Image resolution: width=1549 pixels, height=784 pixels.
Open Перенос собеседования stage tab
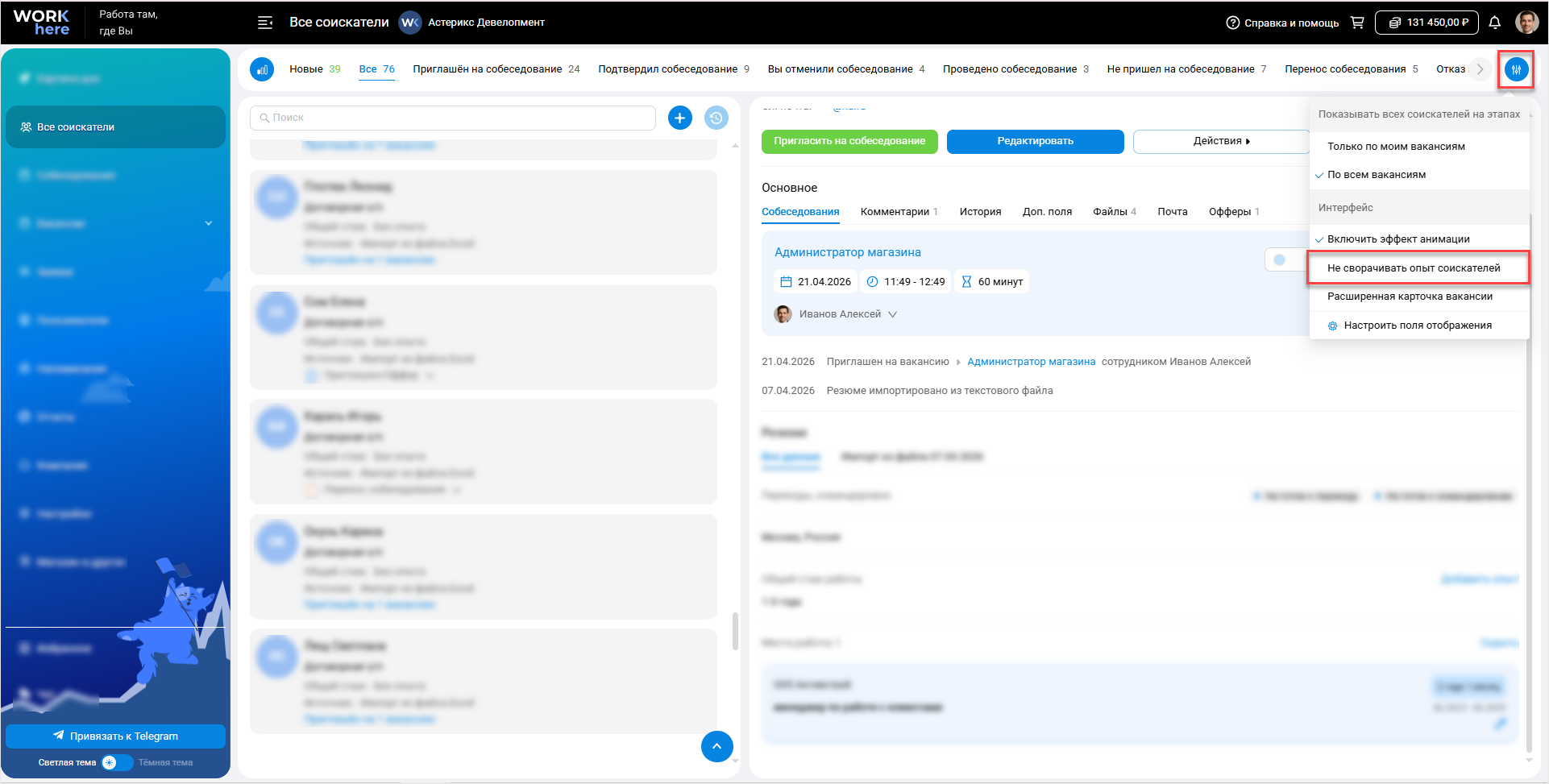pyautogui.click(x=1352, y=69)
